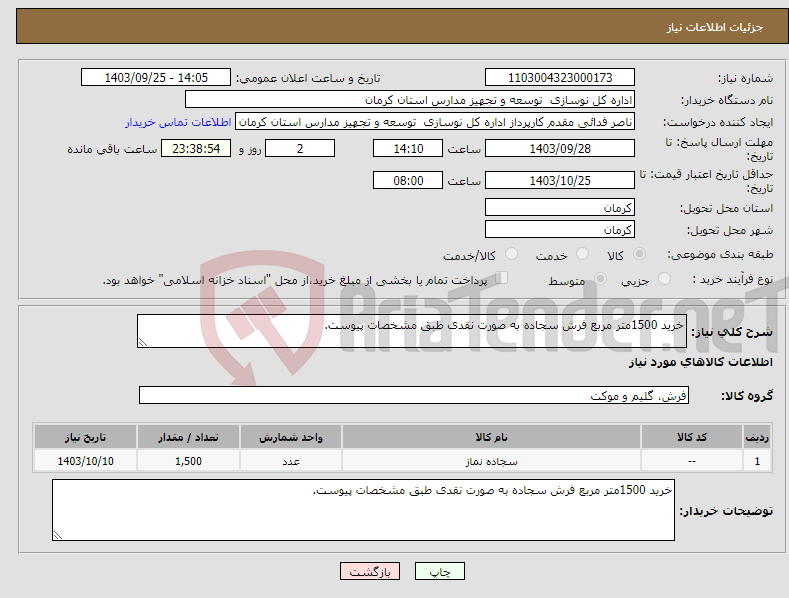Click the سجاده نماز table cell

point(491,461)
